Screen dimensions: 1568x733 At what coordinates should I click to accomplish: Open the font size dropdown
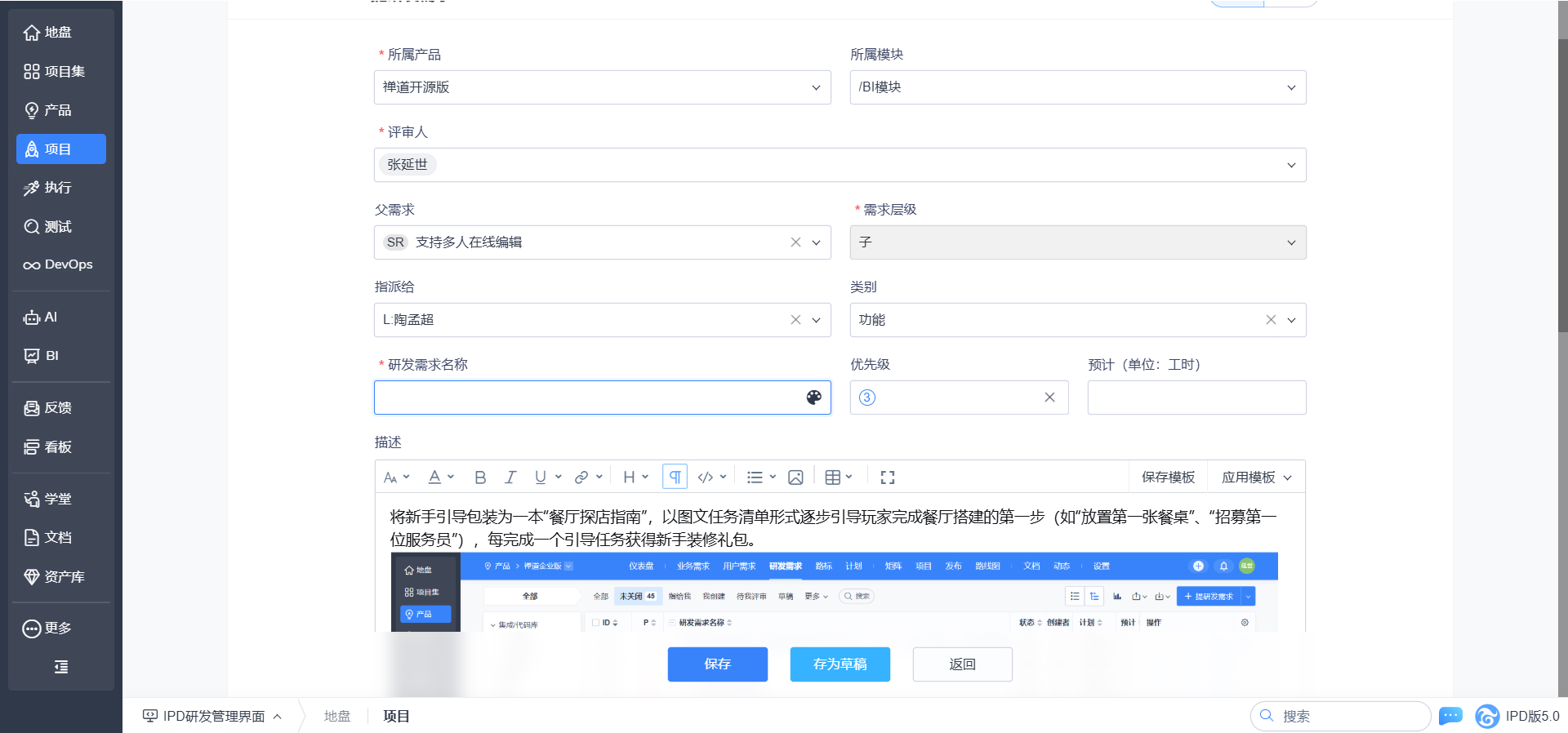click(396, 478)
